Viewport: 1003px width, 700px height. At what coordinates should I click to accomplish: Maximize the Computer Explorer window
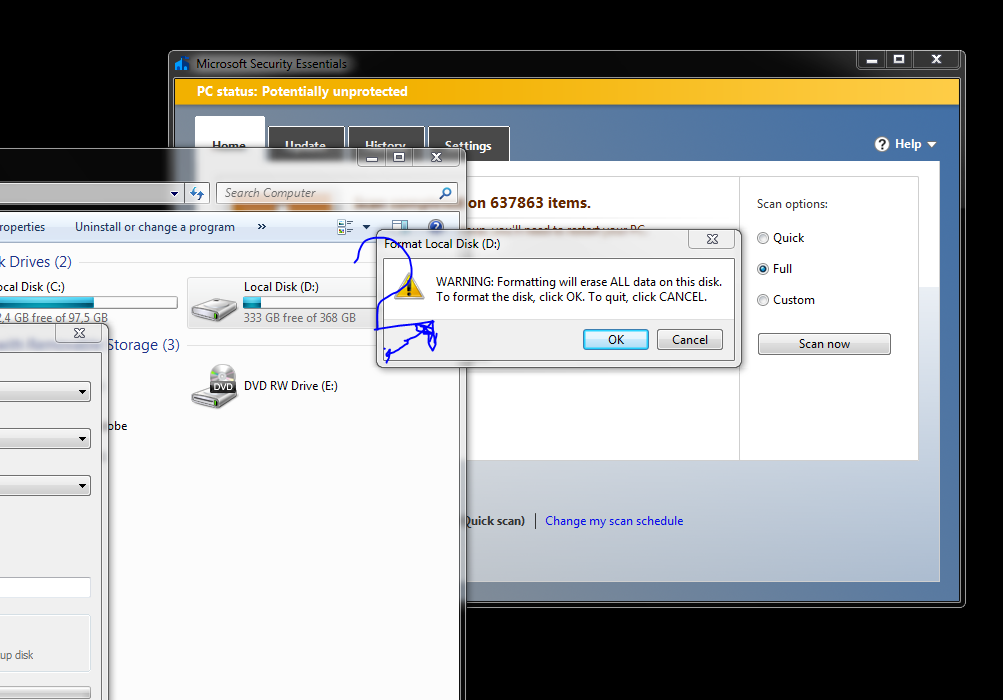(x=399, y=157)
